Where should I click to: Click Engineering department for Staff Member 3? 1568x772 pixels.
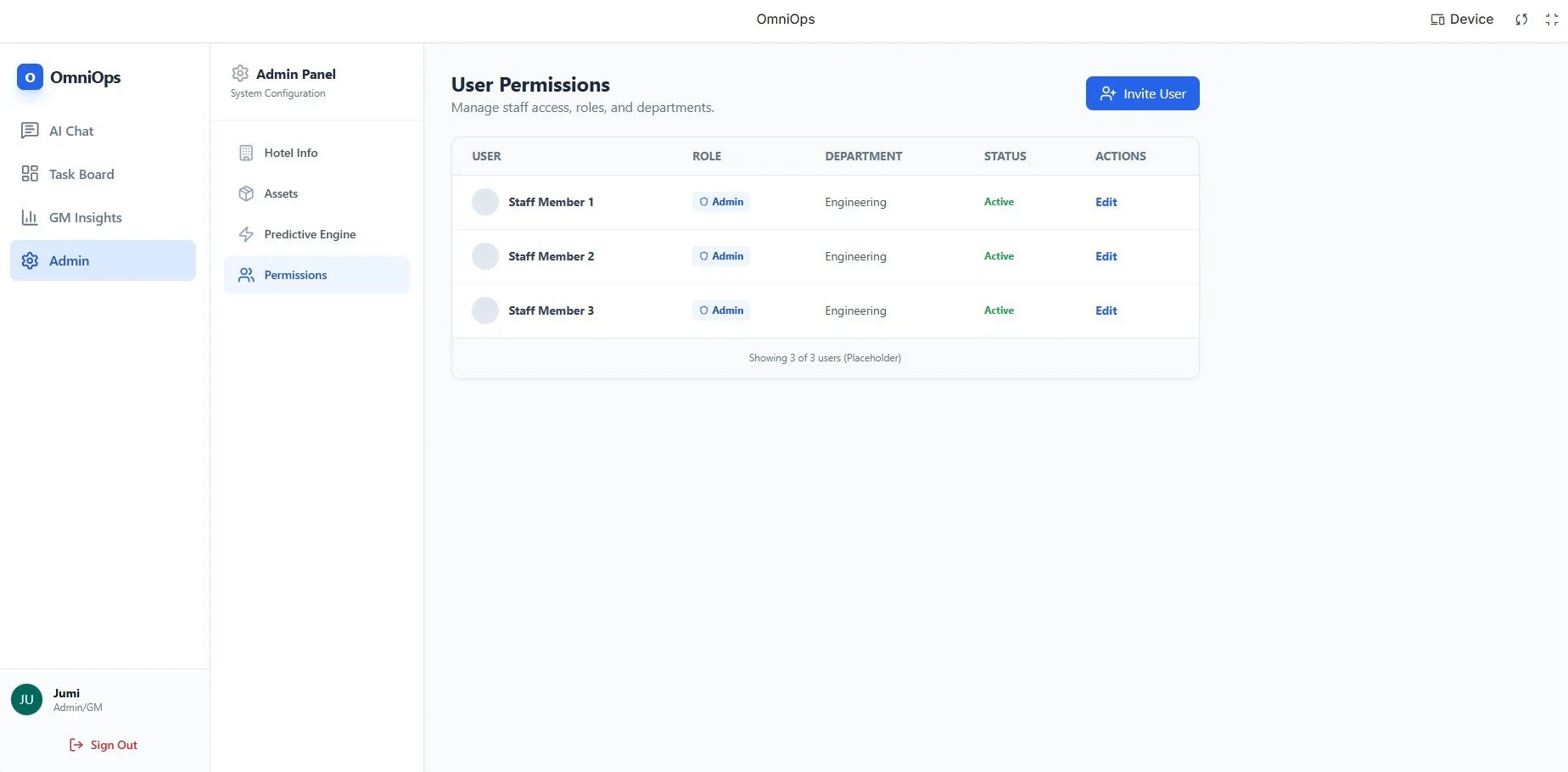pyautogui.click(x=855, y=310)
